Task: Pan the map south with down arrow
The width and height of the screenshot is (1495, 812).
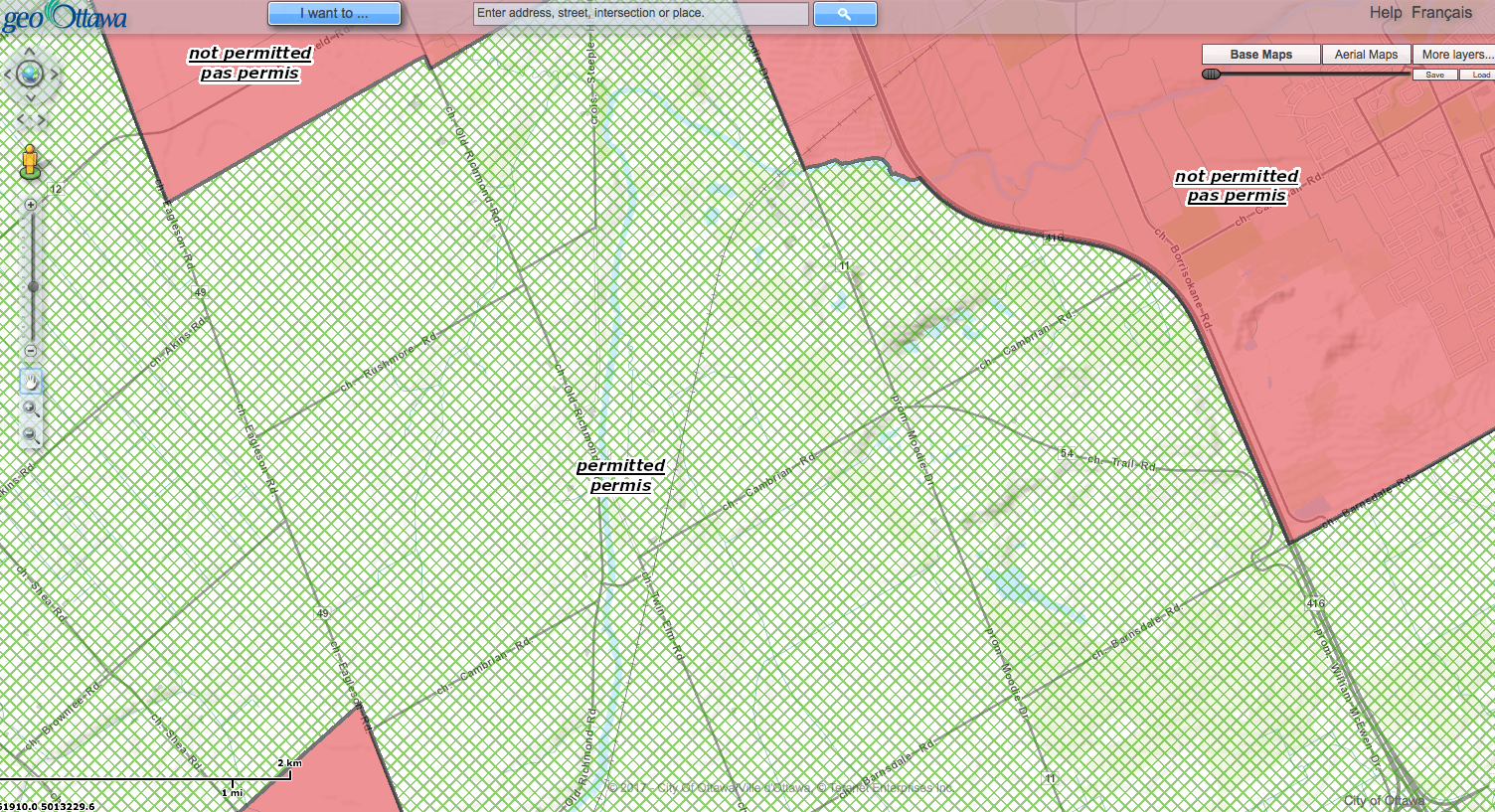Action: coord(30,97)
